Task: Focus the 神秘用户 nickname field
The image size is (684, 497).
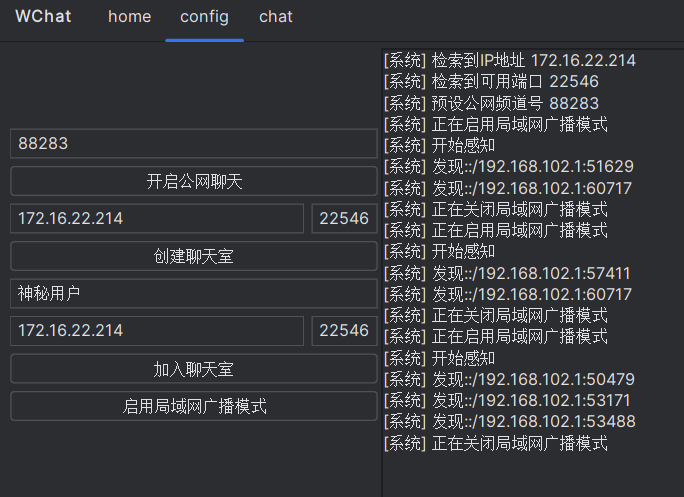Action: pos(193,294)
